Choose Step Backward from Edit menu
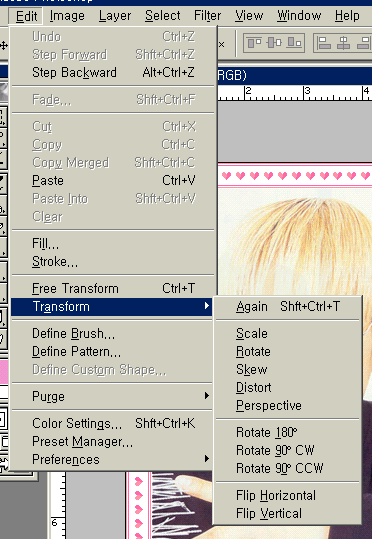Viewport: 372px width, 539px height. coord(113,73)
